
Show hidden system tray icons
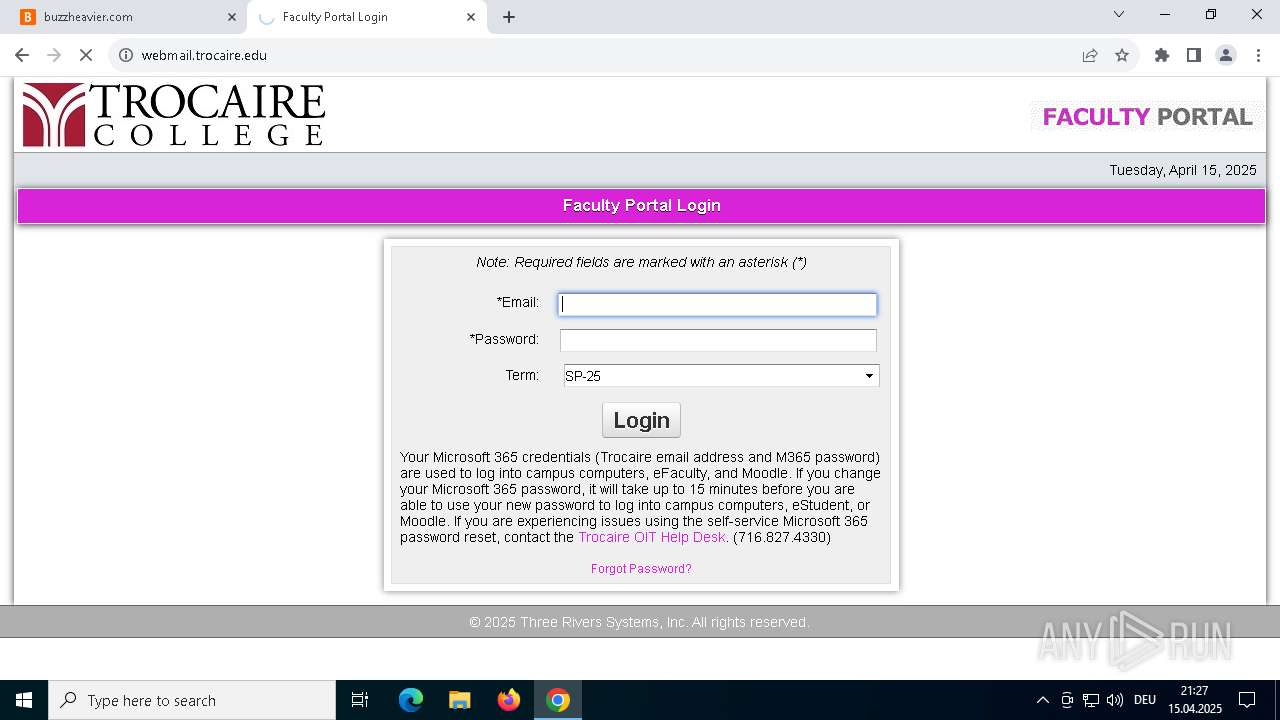[1042, 700]
